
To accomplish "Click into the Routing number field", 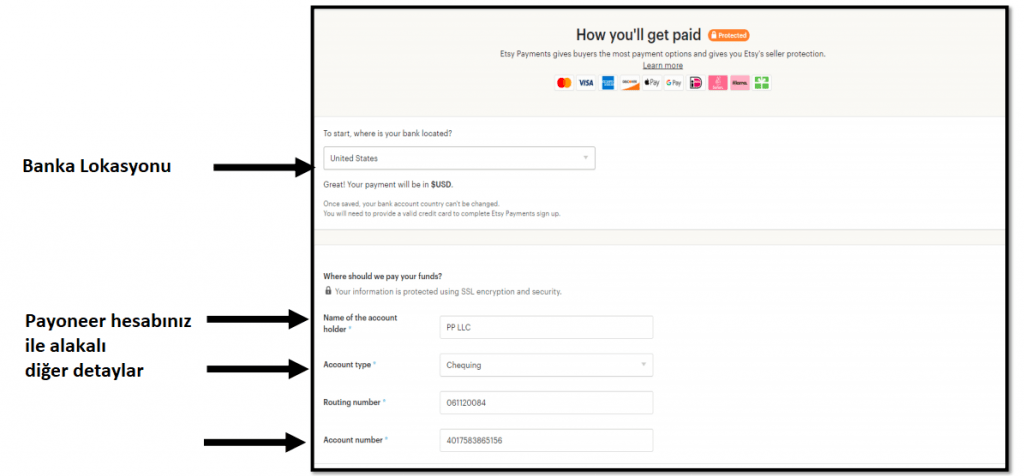I will pyautogui.click(x=547, y=403).
